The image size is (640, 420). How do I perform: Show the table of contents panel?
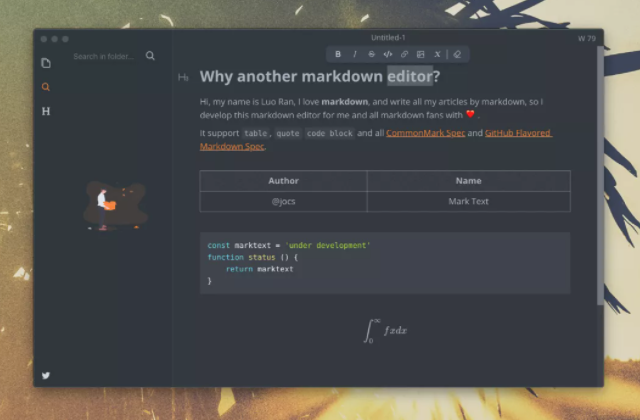pos(46,111)
